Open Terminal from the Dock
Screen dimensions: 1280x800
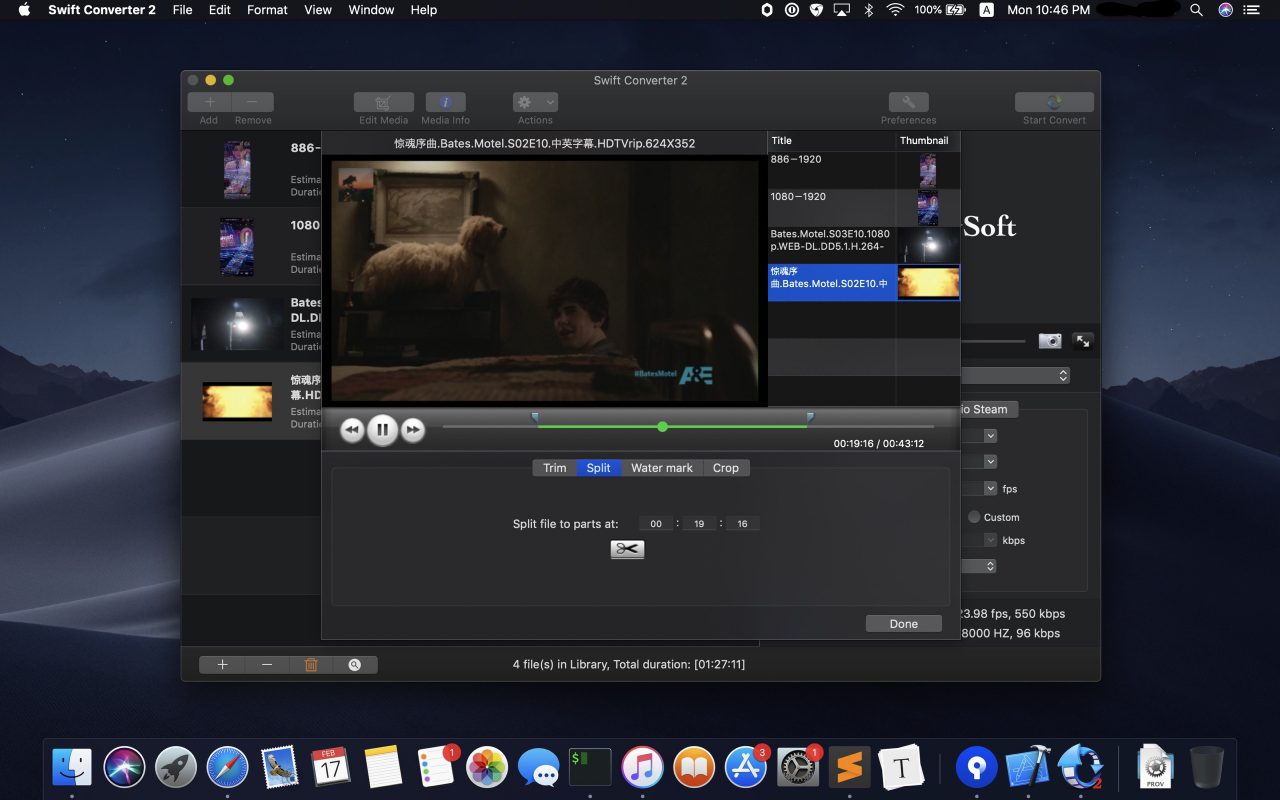(x=590, y=767)
